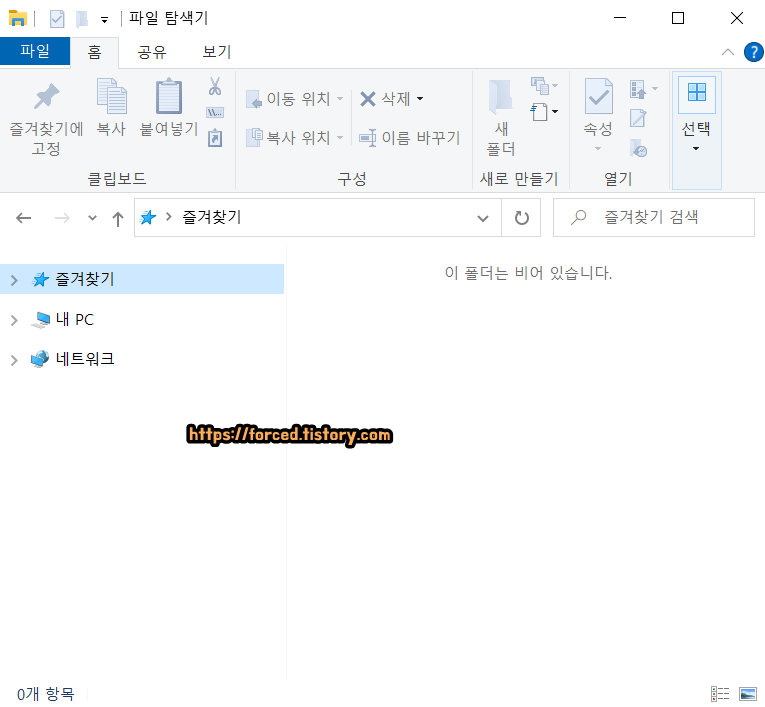This screenshot has width=765, height=707.
Task: Collapse the ribbon with the chevron
Action: [x=727, y=52]
